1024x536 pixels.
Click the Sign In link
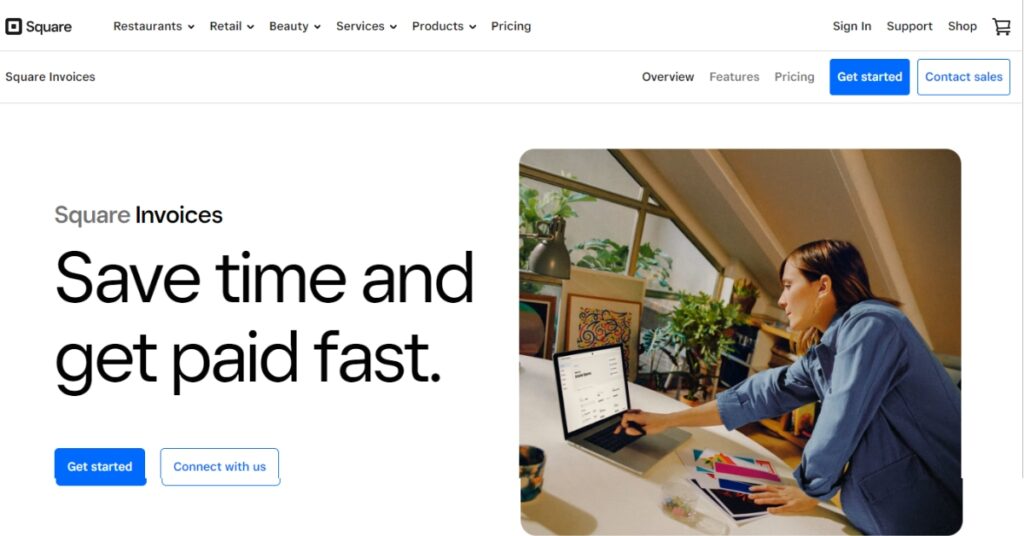coord(852,26)
